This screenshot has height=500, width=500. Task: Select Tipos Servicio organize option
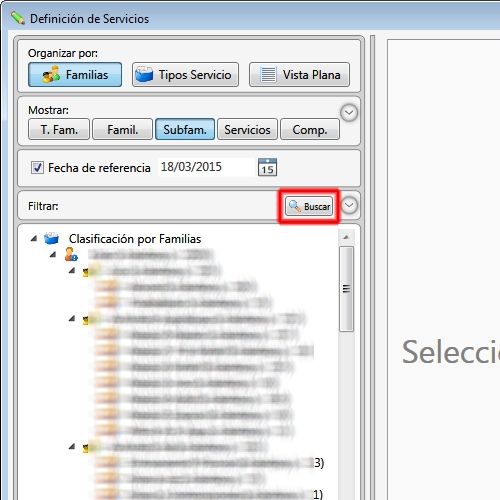tap(185, 75)
